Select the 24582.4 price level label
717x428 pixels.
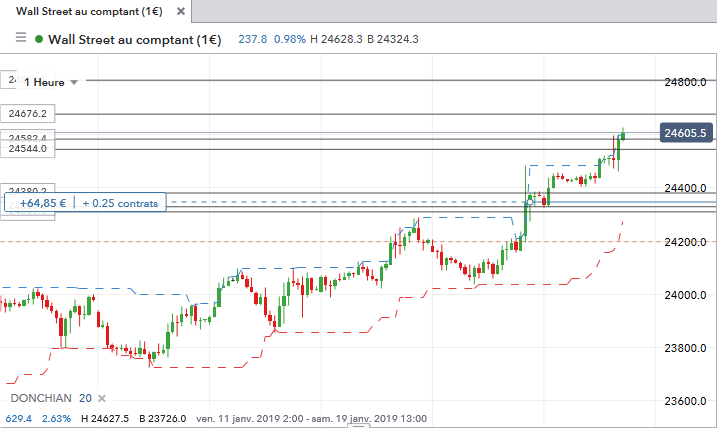tap(28, 137)
